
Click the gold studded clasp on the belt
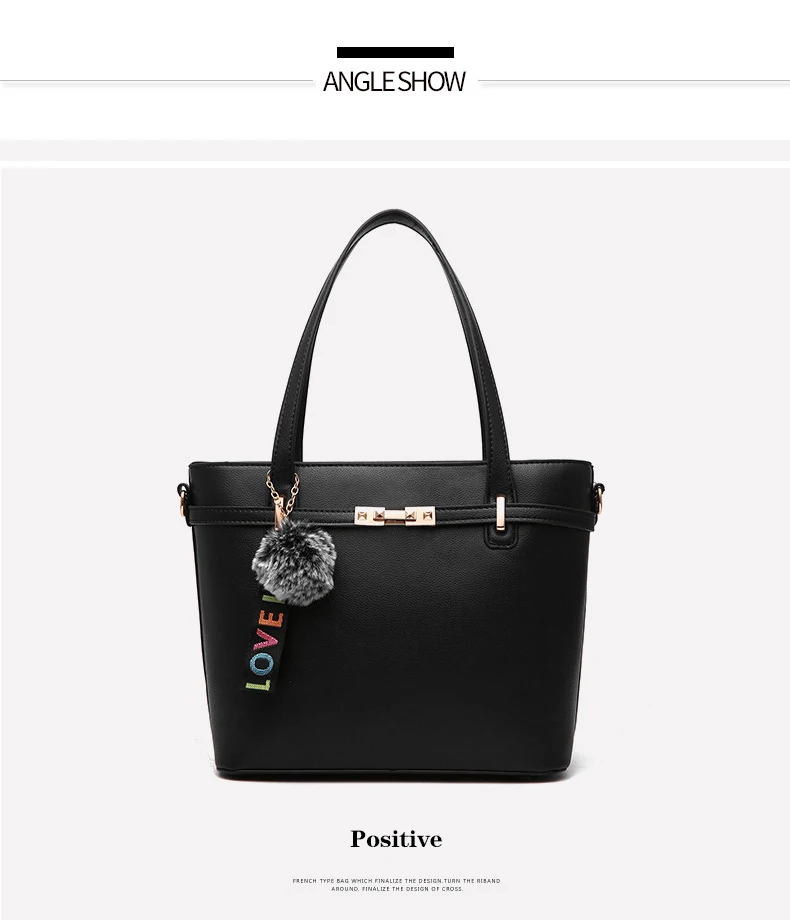395,516
